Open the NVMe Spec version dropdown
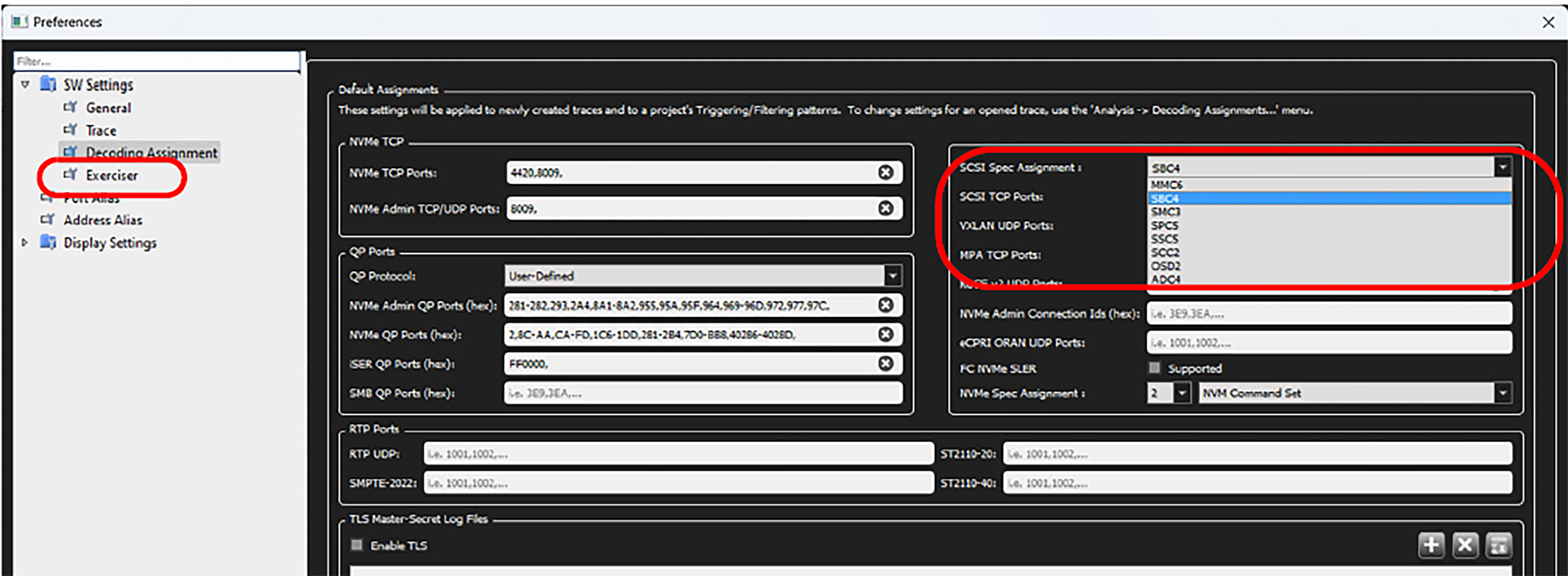The height and width of the screenshot is (576, 1568). 1182,393
